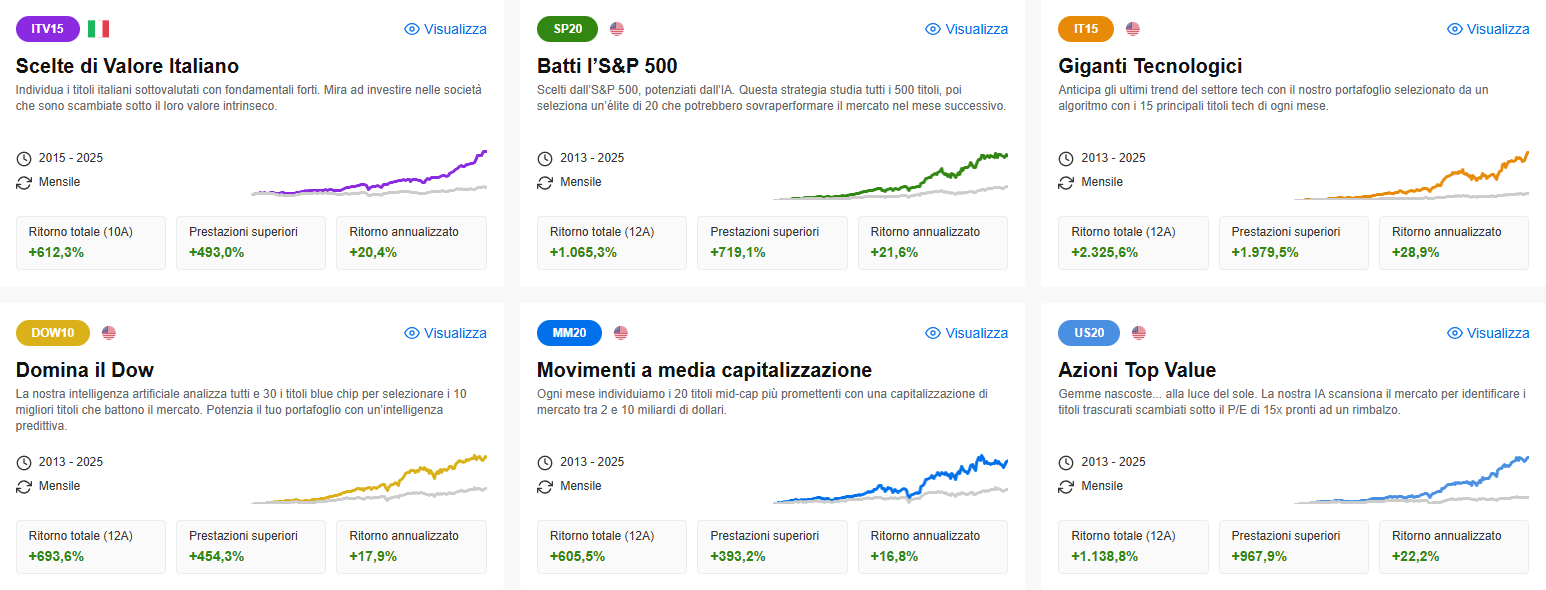
Task: Open Visualizza for Batti l'S&P 500
Action: 967,29
